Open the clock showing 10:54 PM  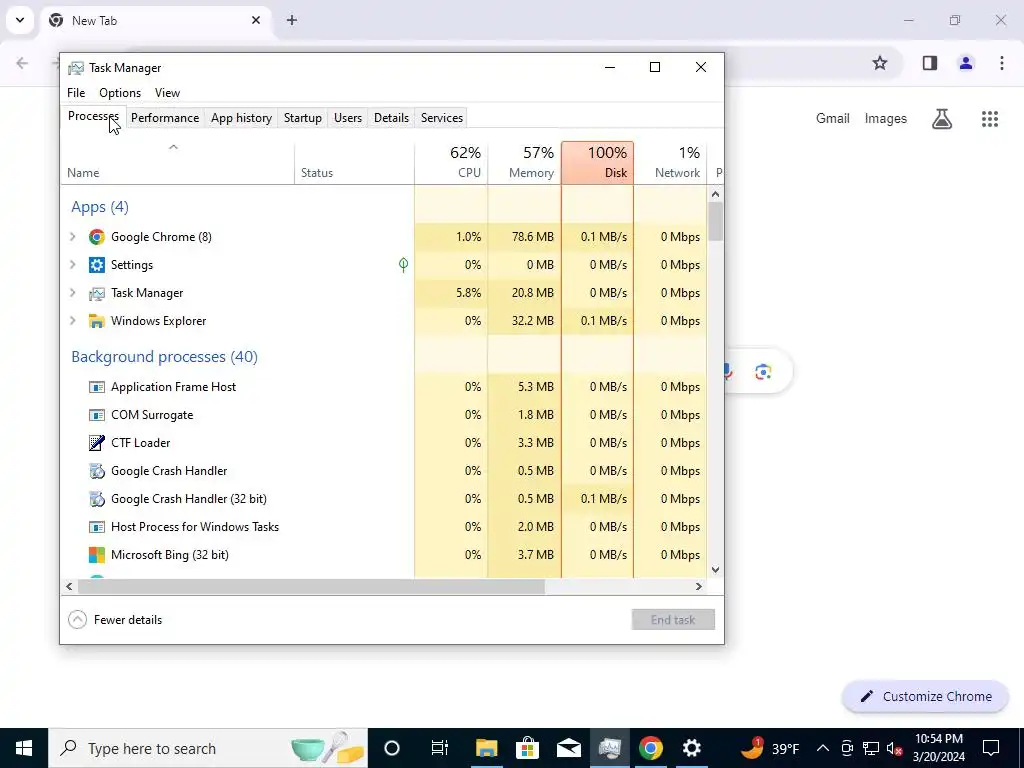pyautogui.click(x=938, y=748)
